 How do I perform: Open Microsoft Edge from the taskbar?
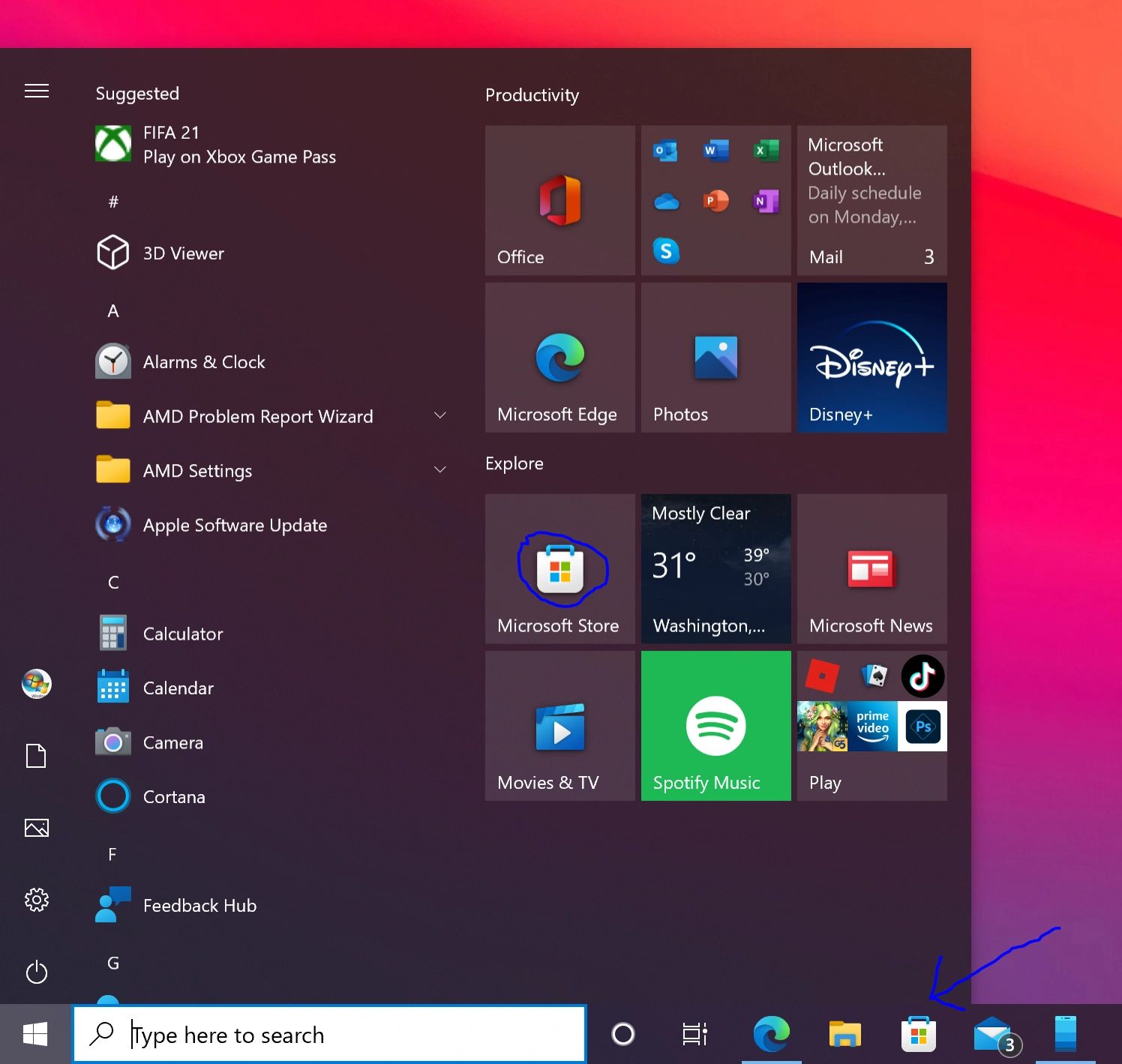point(771,1034)
